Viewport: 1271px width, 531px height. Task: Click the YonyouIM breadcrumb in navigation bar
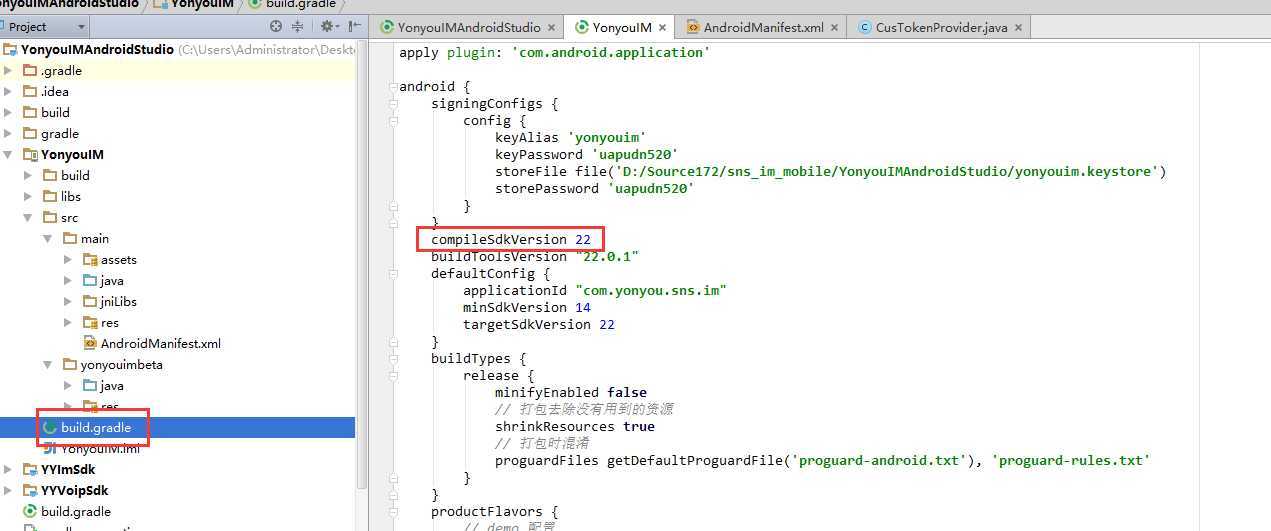point(196,5)
